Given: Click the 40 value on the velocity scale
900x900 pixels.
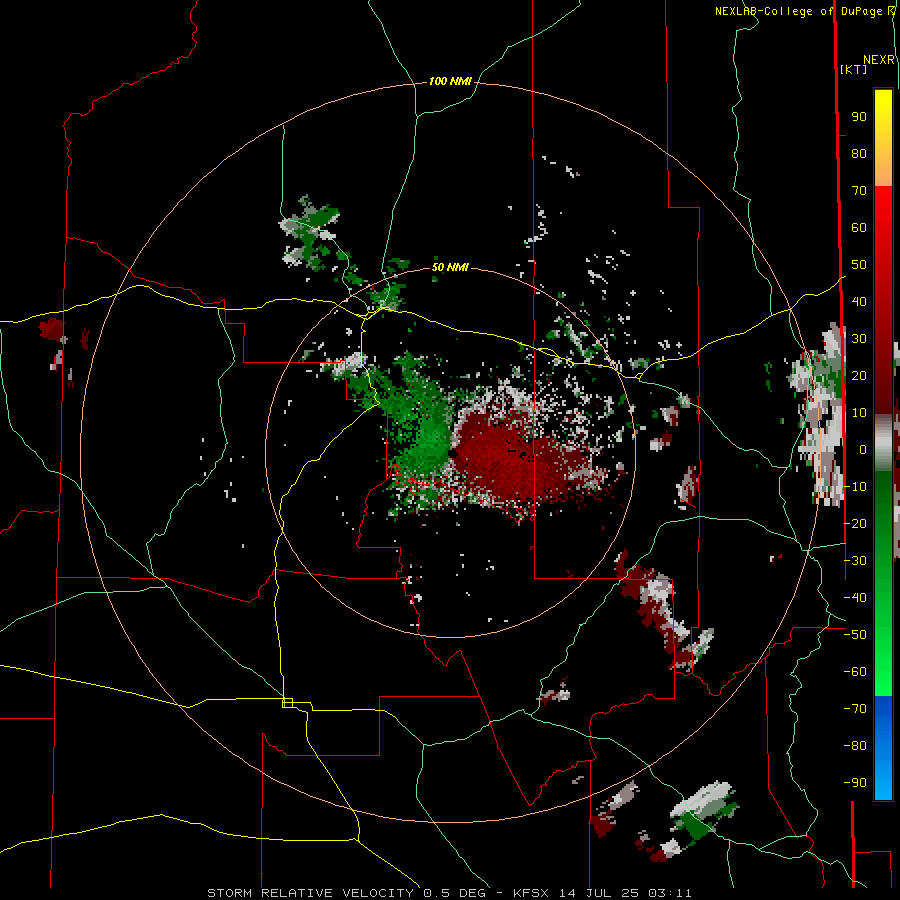Looking at the screenshot, I should point(859,302).
